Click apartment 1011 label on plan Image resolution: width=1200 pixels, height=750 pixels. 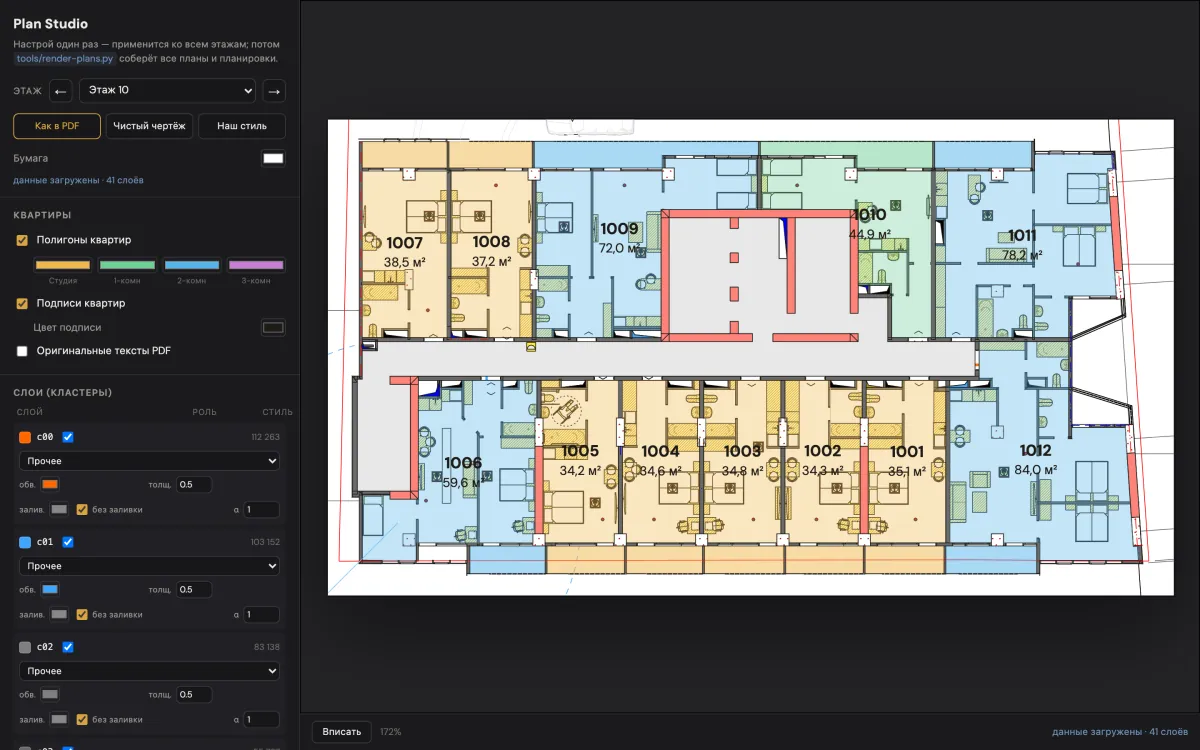pyautogui.click(x=1022, y=235)
